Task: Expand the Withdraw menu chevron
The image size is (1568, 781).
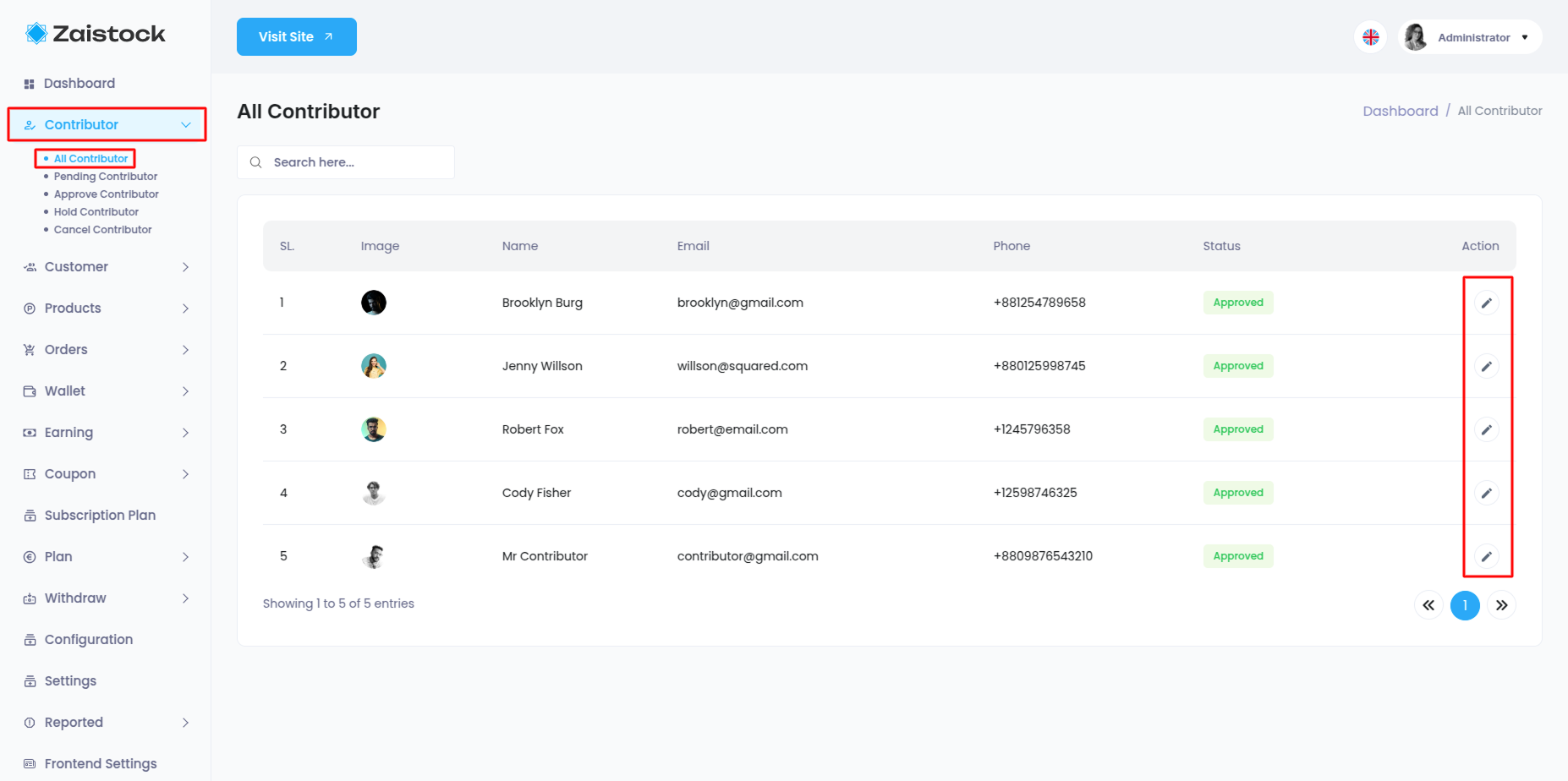Action: (x=186, y=598)
